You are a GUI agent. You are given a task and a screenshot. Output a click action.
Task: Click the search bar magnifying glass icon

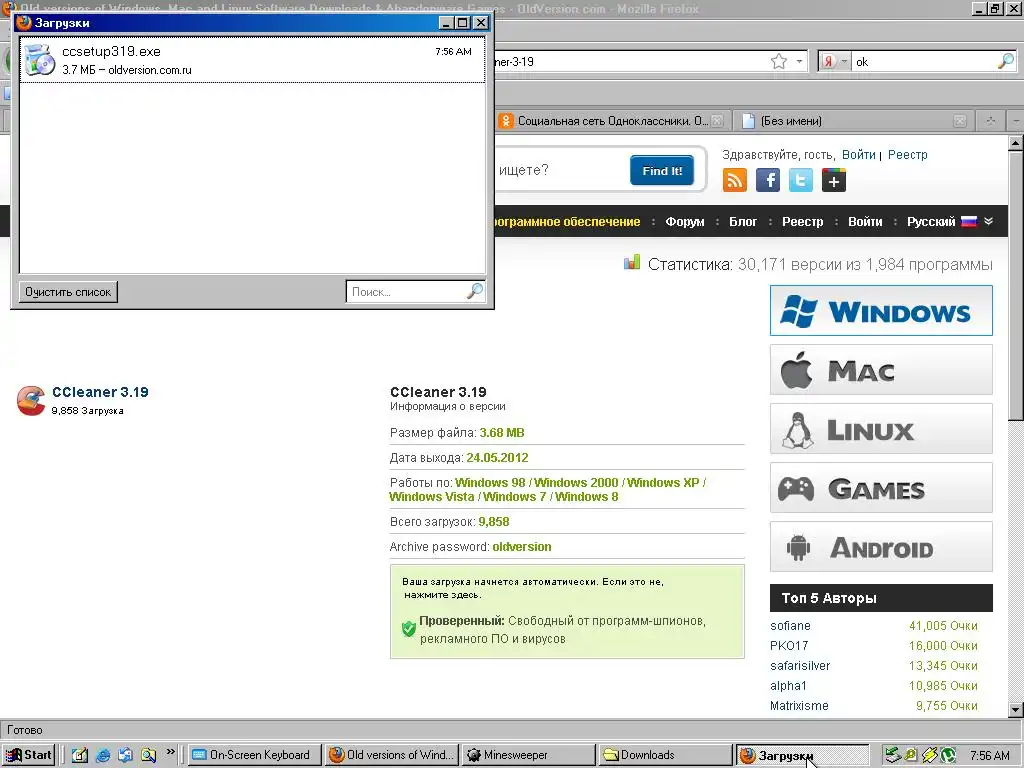pyautogui.click(x=1006, y=61)
